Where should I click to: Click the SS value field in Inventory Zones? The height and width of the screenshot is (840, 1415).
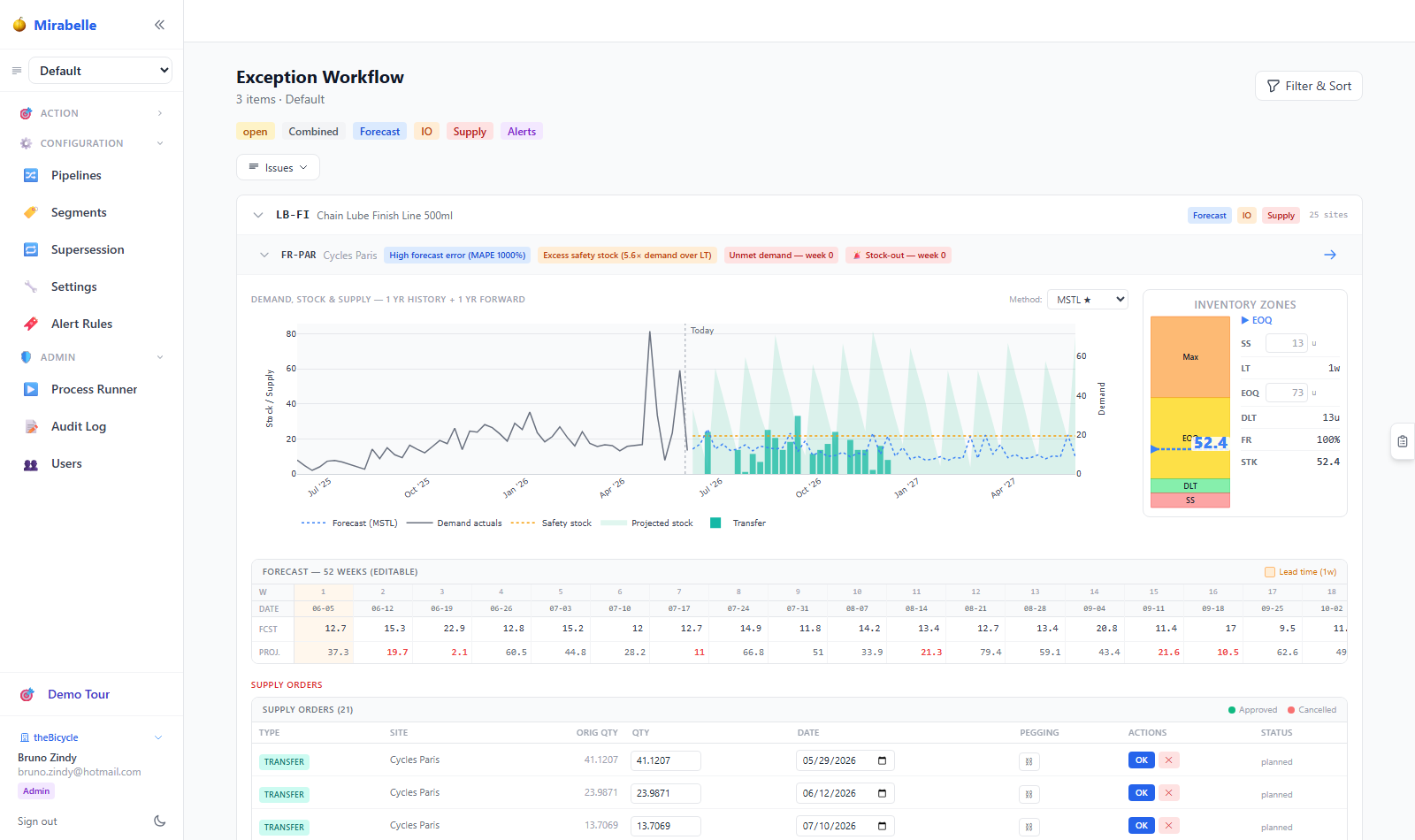1286,343
